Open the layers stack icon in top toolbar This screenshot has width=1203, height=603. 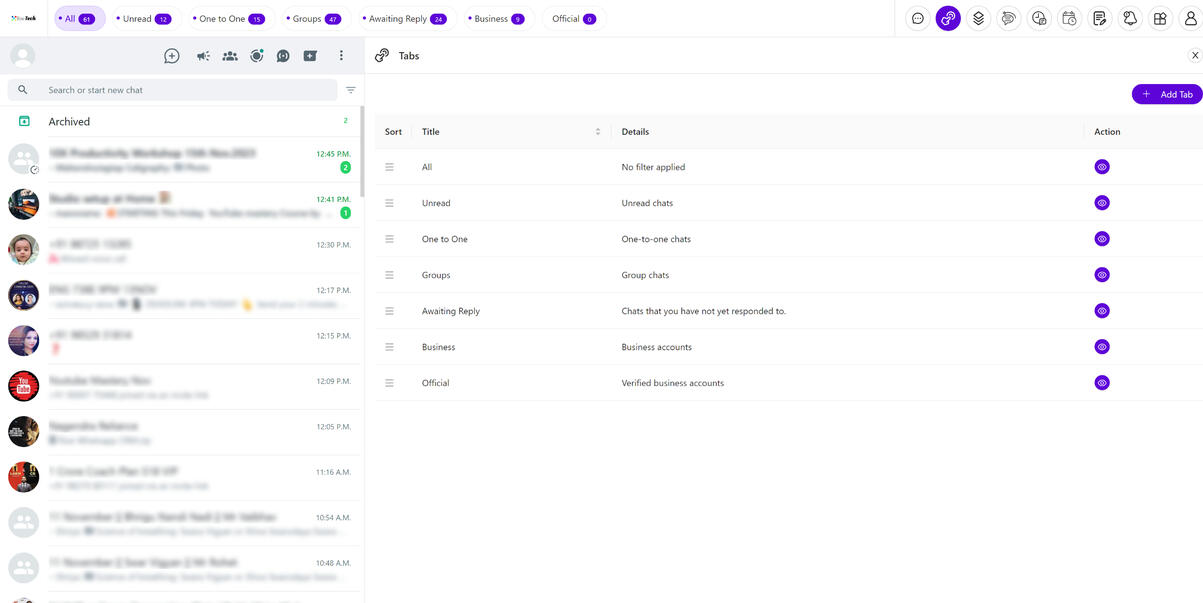[978, 18]
